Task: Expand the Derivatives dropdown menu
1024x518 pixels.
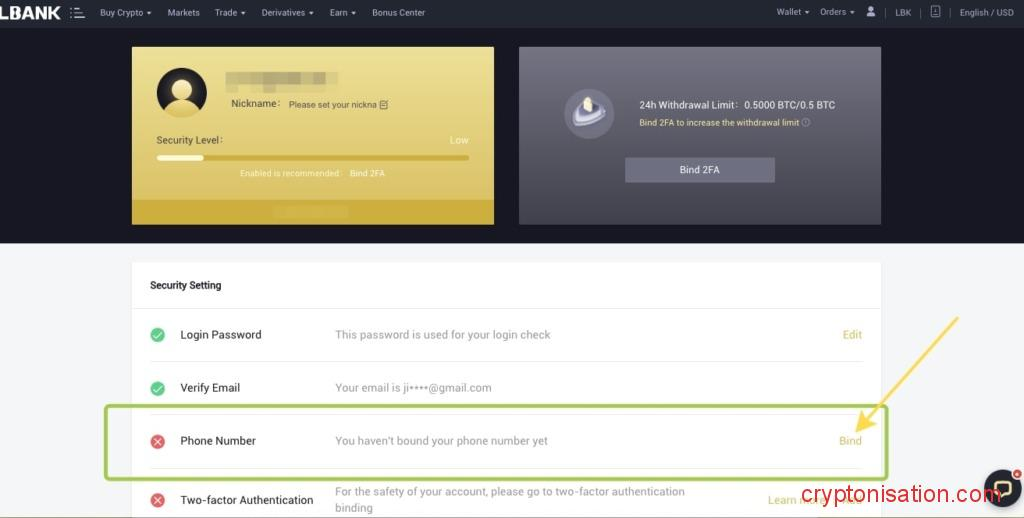Action: point(287,13)
